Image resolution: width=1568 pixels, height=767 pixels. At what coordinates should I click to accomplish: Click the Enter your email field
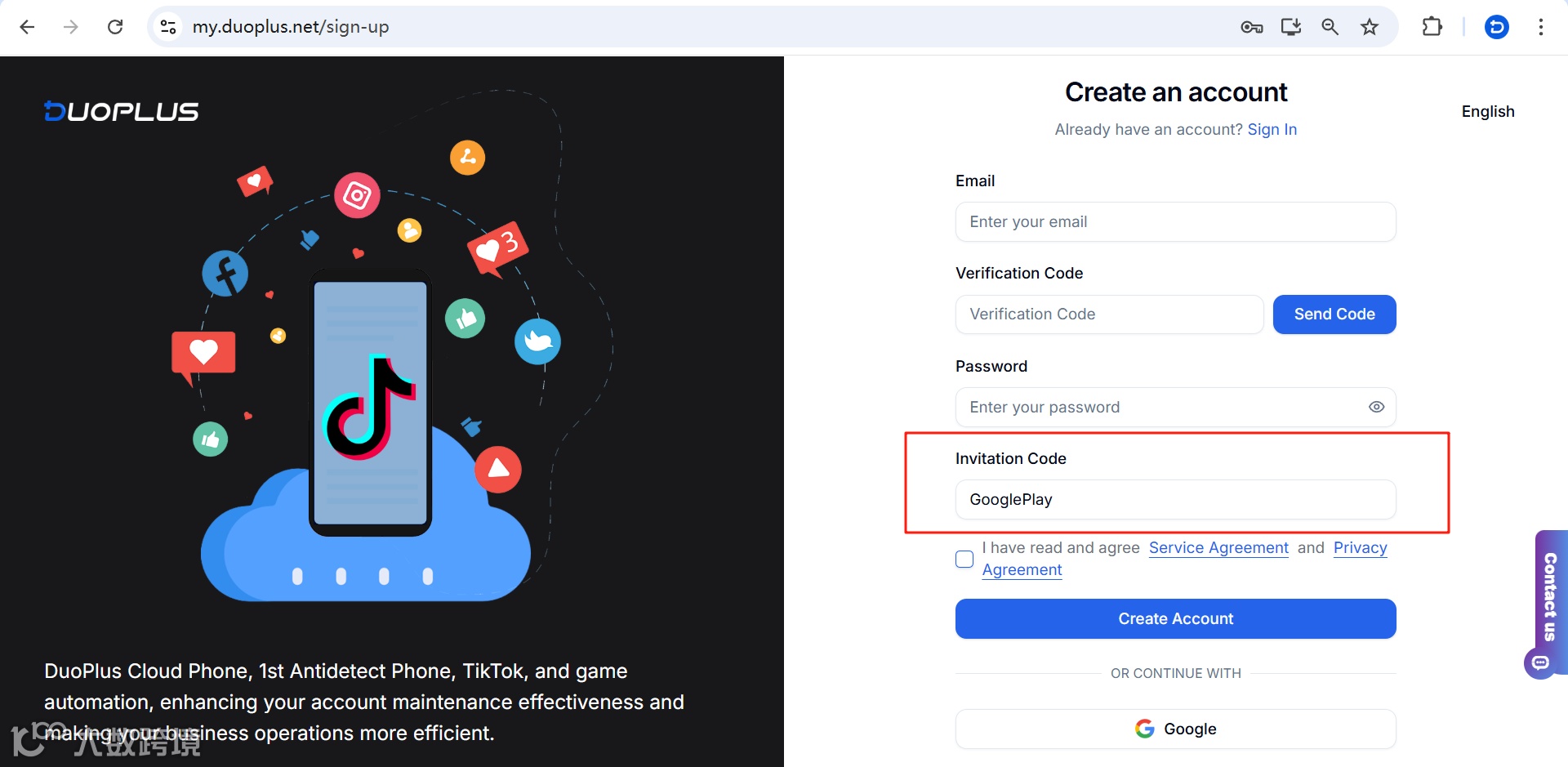coord(1175,222)
